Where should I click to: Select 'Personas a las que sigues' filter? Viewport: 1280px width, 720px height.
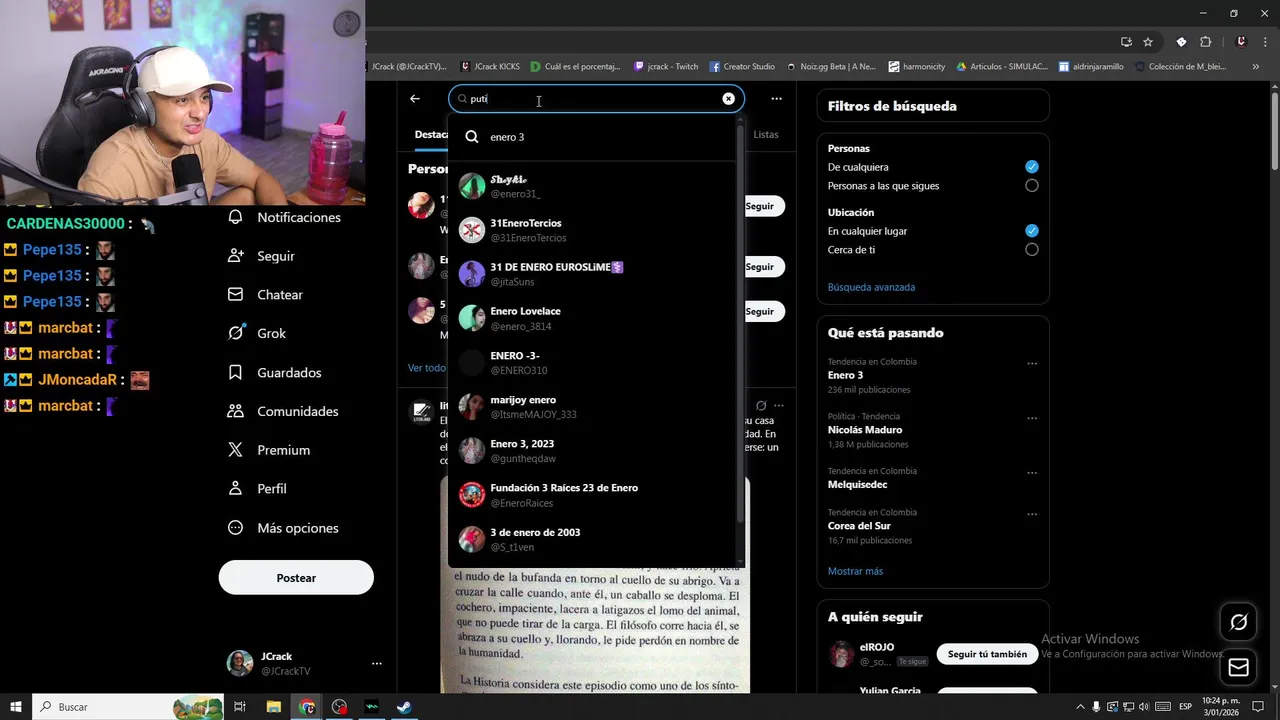(x=1032, y=186)
